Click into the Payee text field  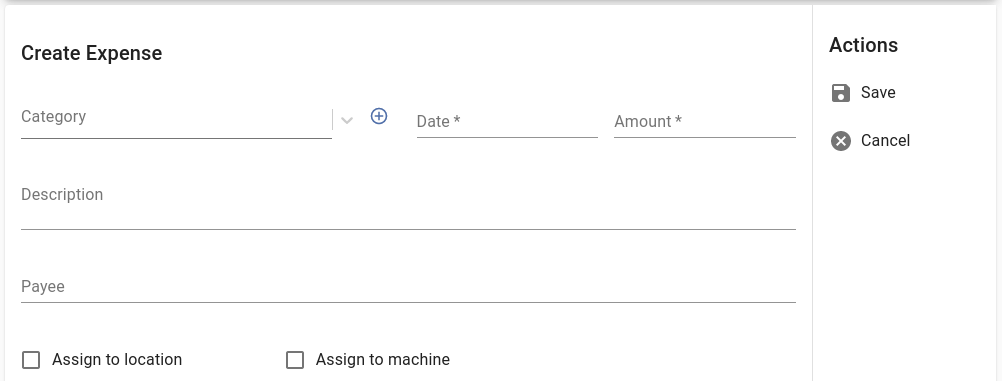coord(408,286)
